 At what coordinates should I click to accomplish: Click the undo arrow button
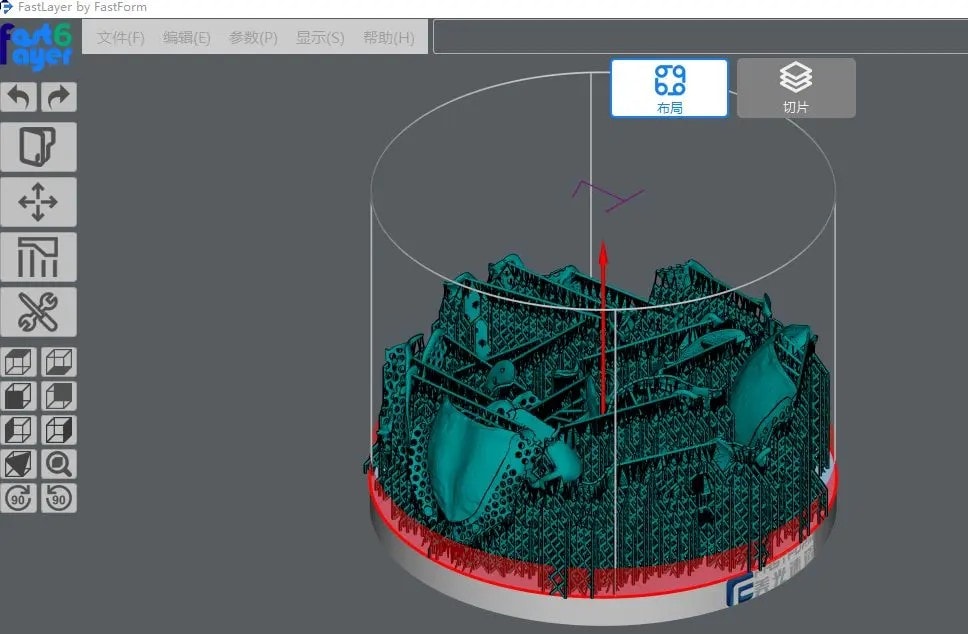pyautogui.click(x=20, y=97)
